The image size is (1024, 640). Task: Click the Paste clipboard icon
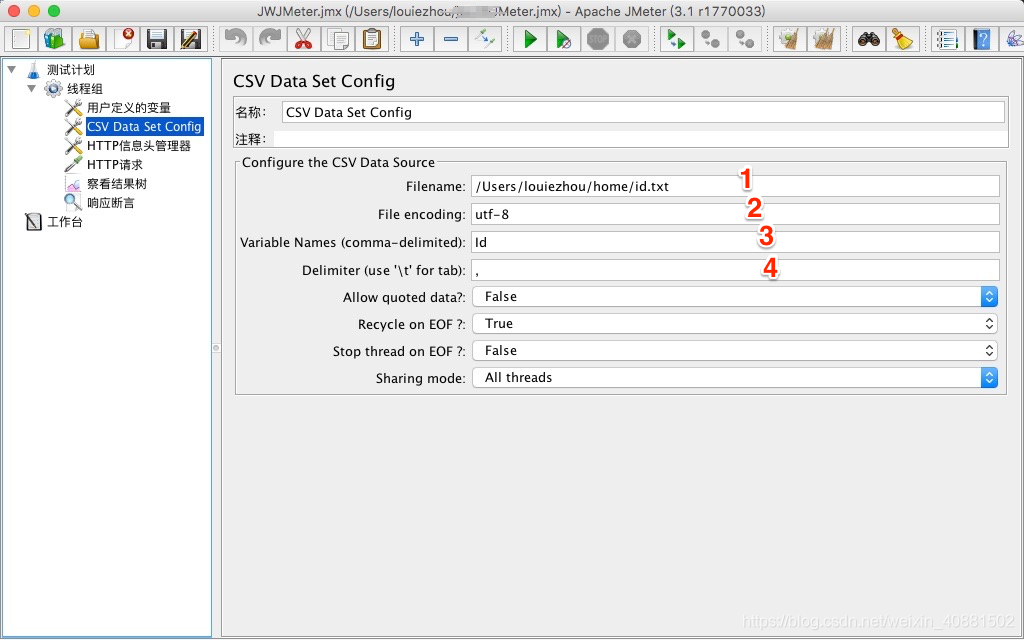[x=372, y=39]
